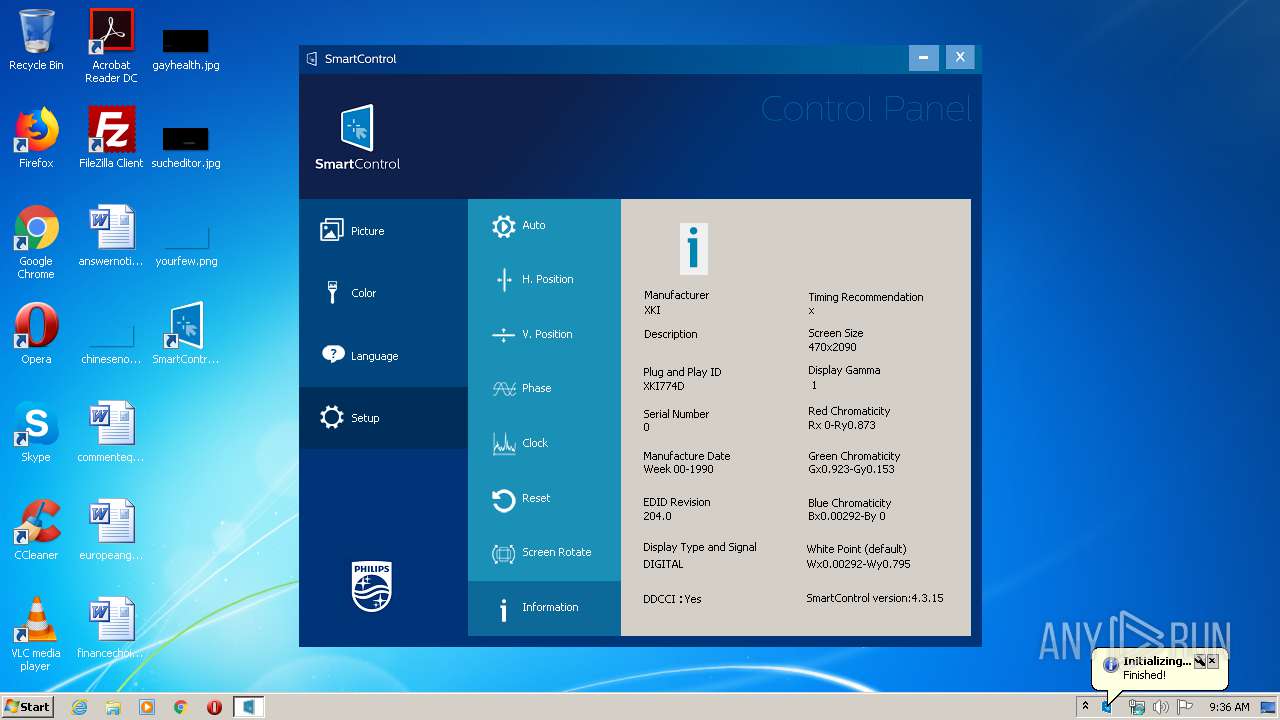
Task: Click the Screen Rotate icon
Action: (x=504, y=553)
